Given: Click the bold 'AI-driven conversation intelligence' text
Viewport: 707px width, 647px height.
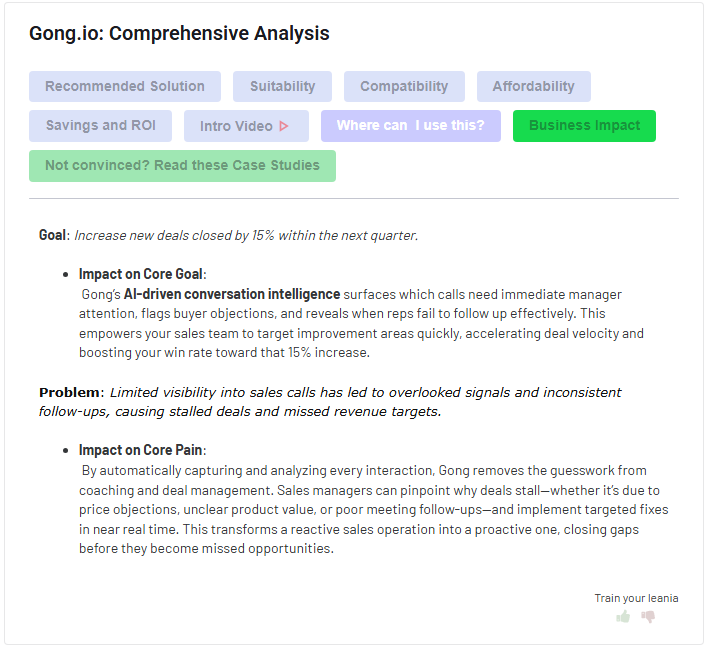Looking at the screenshot, I should coord(232,294).
